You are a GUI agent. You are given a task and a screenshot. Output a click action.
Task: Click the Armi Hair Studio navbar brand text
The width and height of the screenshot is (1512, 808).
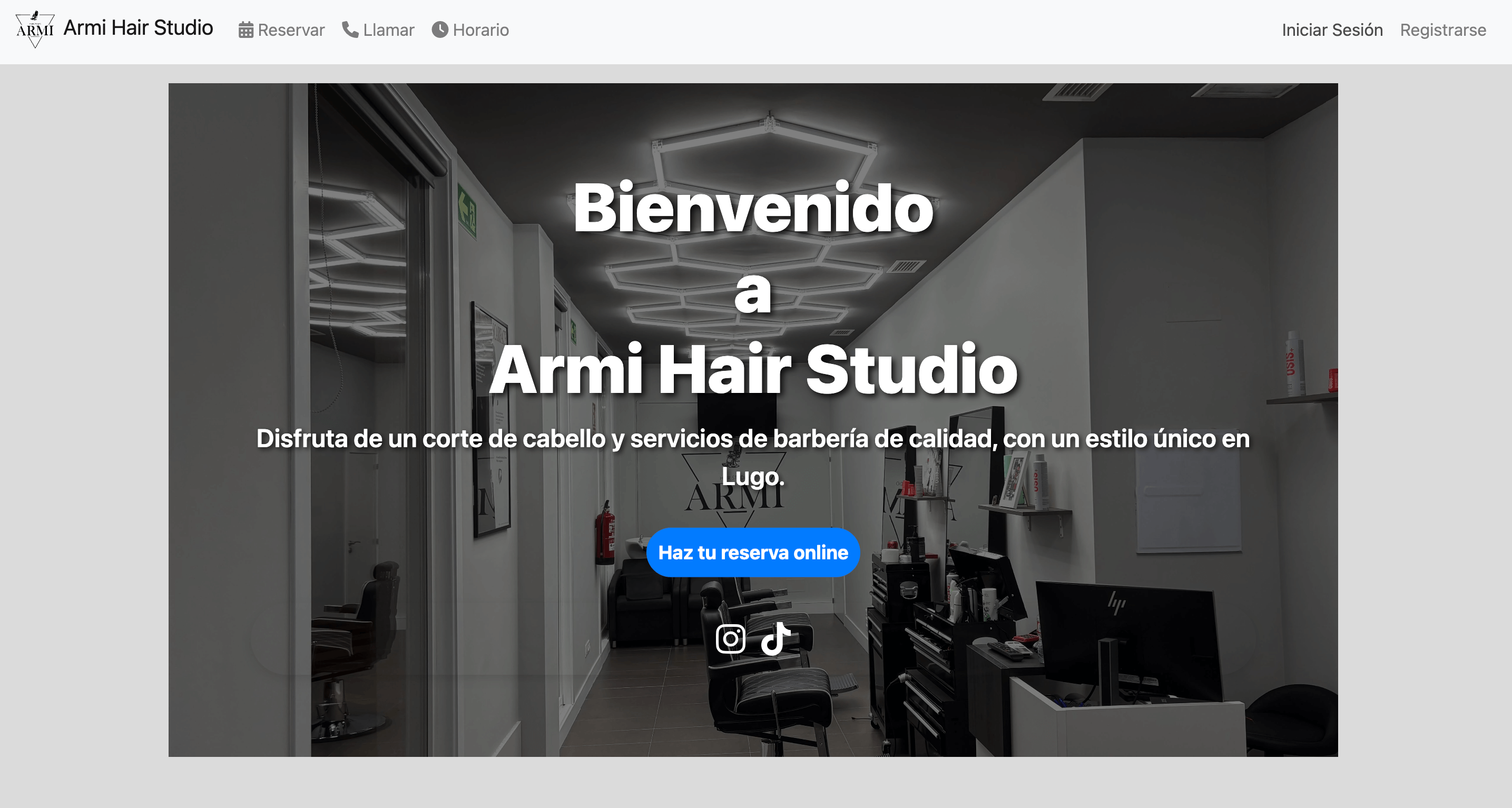[138, 28]
